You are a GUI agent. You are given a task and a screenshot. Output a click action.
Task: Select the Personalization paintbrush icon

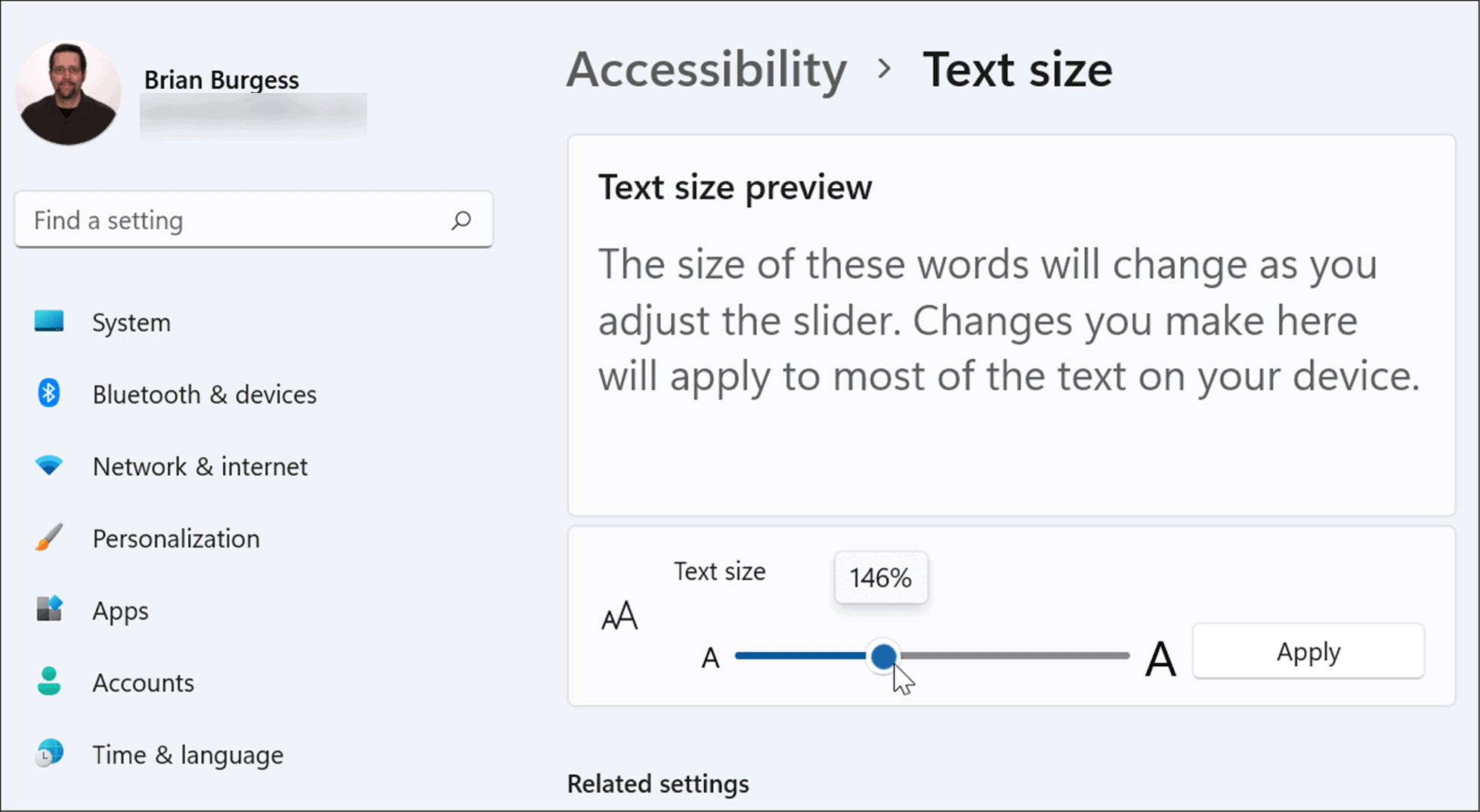click(48, 538)
